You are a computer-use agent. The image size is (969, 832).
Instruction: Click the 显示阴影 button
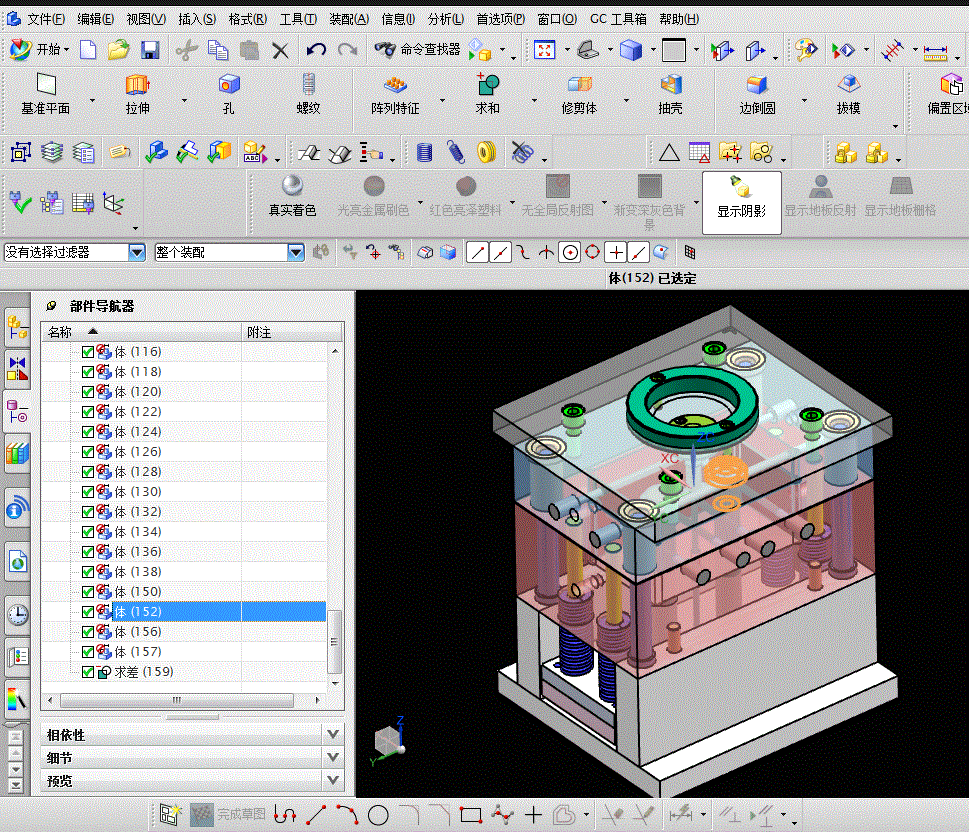click(741, 202)
